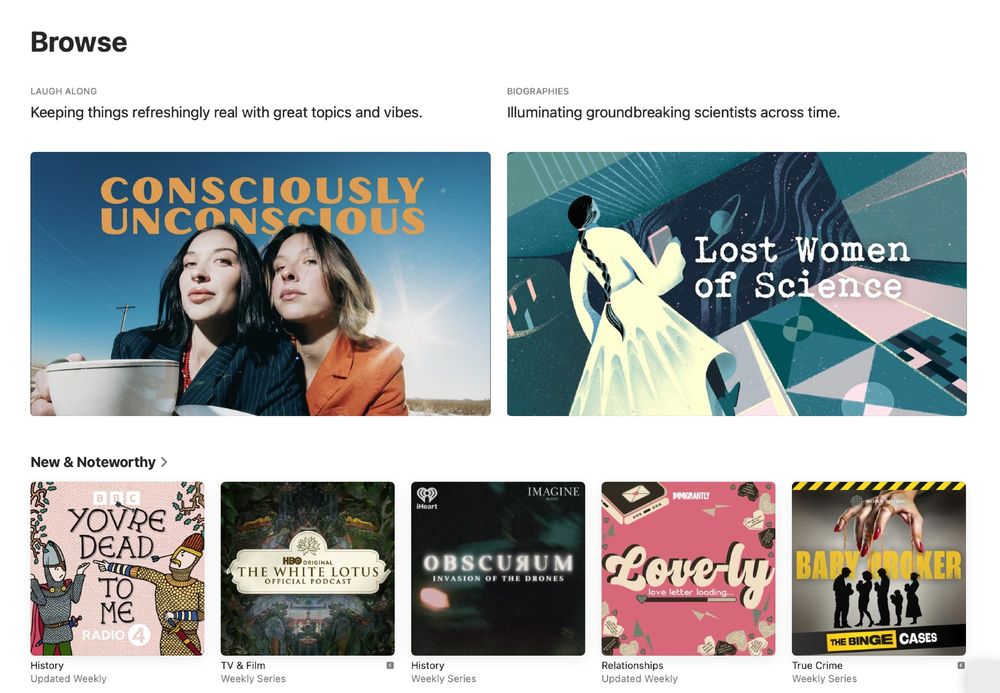Open The White Lotus Official Podcast artwork
The image size is (1000, 693).
pos(307,568)
